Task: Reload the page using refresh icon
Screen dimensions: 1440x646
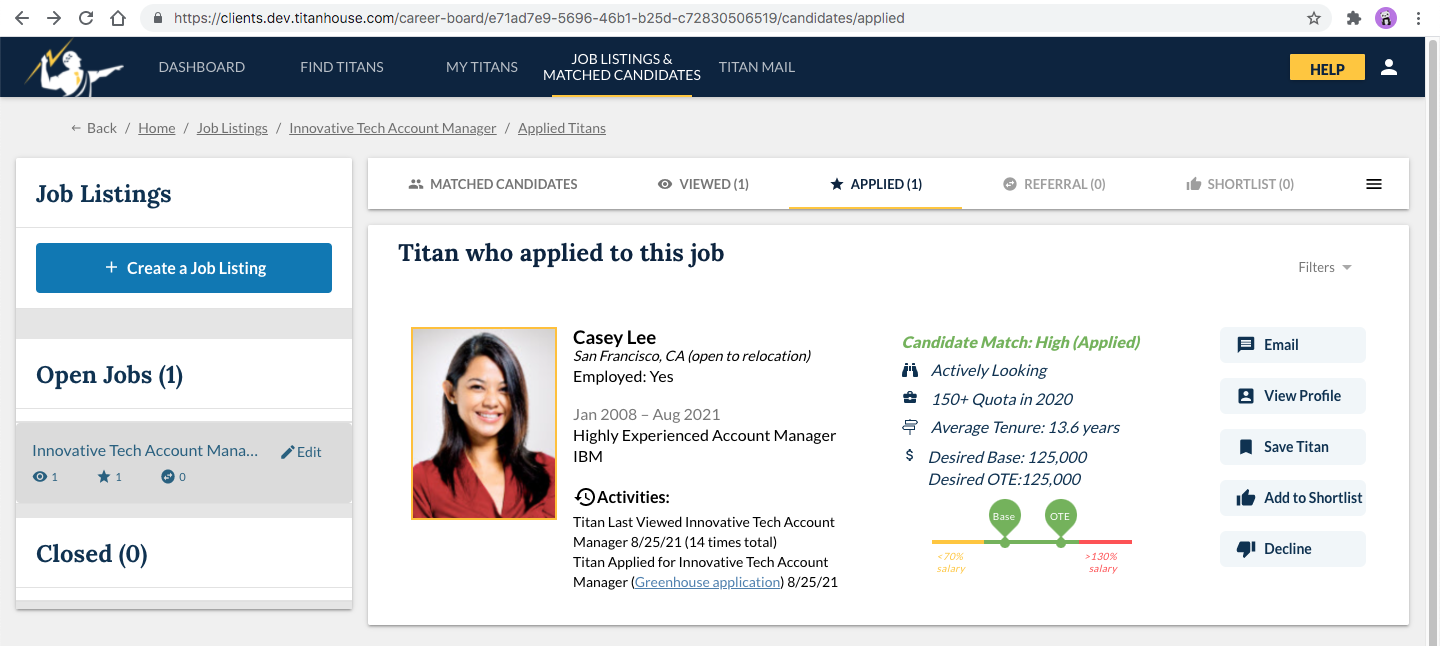Action: click(x=86, y=18)
